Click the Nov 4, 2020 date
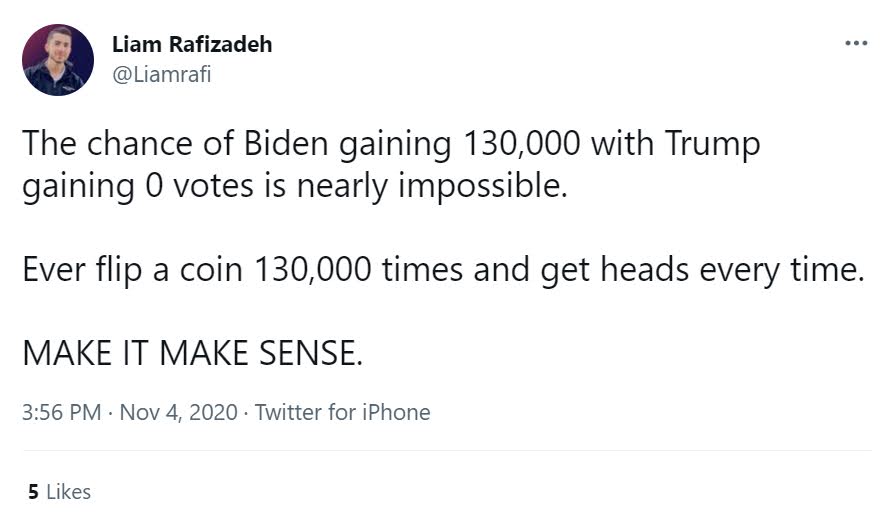 tap(178, 412)
